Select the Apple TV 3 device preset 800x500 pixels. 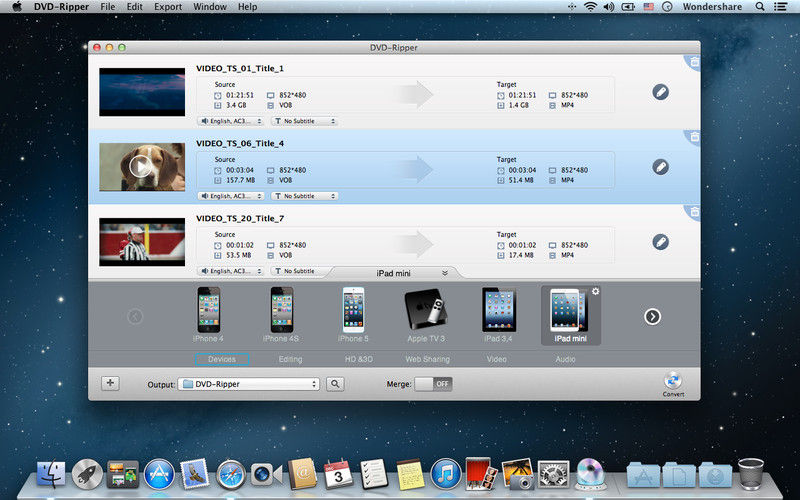[426, 314]
